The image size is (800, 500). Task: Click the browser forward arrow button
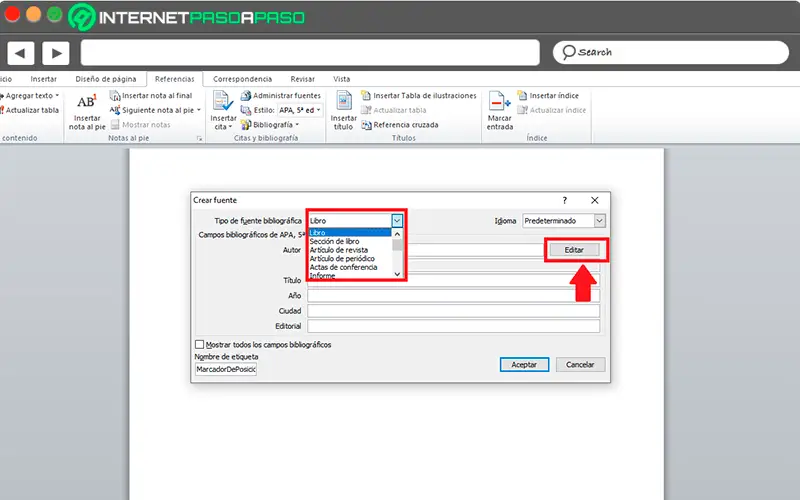(56, 53)
